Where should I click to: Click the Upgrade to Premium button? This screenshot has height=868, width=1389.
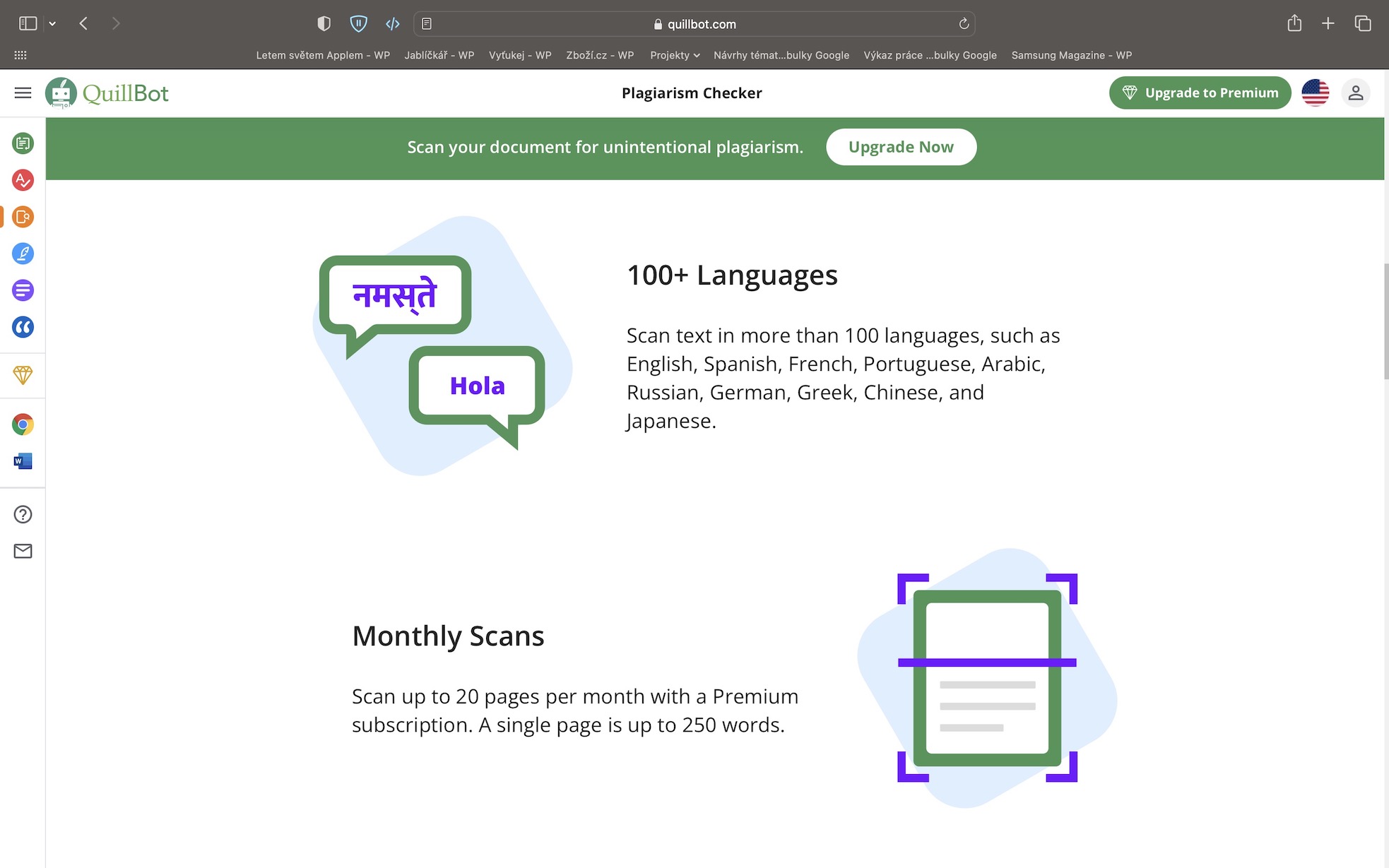[1200, 93]
